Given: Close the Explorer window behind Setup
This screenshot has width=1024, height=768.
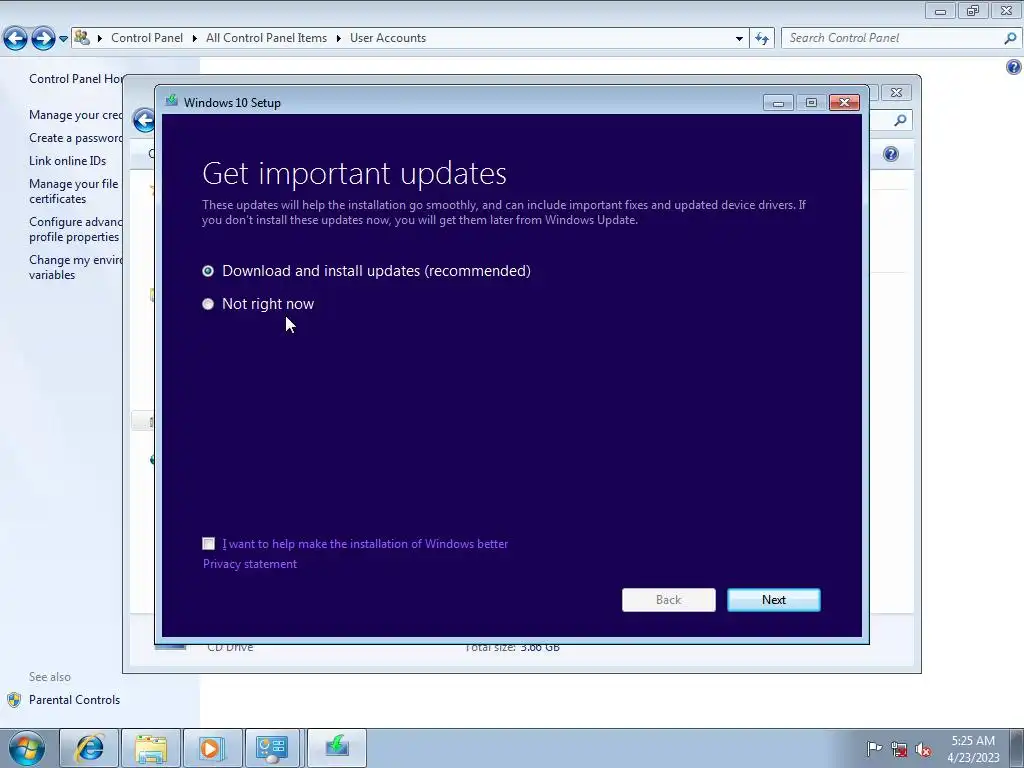Looking at the screenshot, I should (x=896, y=93).
